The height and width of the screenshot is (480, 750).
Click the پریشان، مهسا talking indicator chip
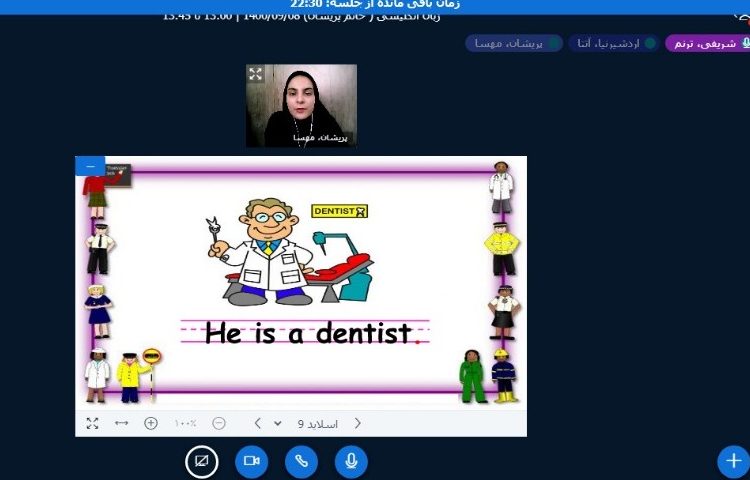point(511,43)
